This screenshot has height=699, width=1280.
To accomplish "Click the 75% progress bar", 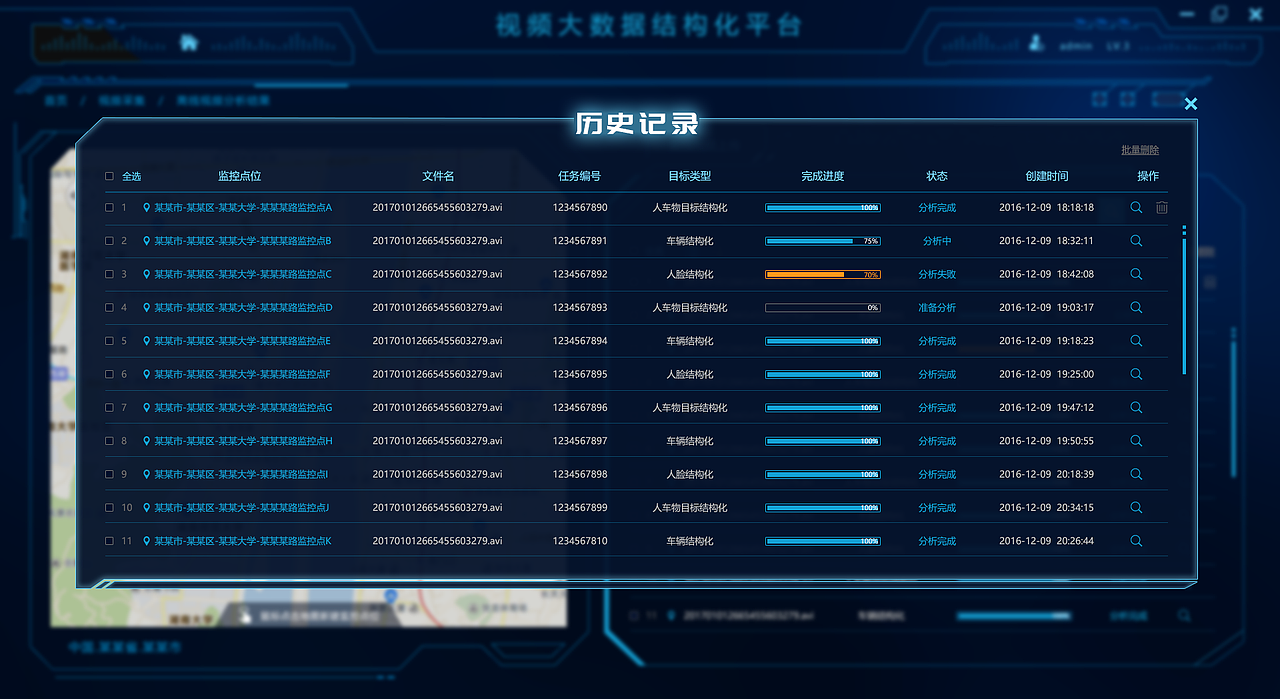I will (823, 241).
